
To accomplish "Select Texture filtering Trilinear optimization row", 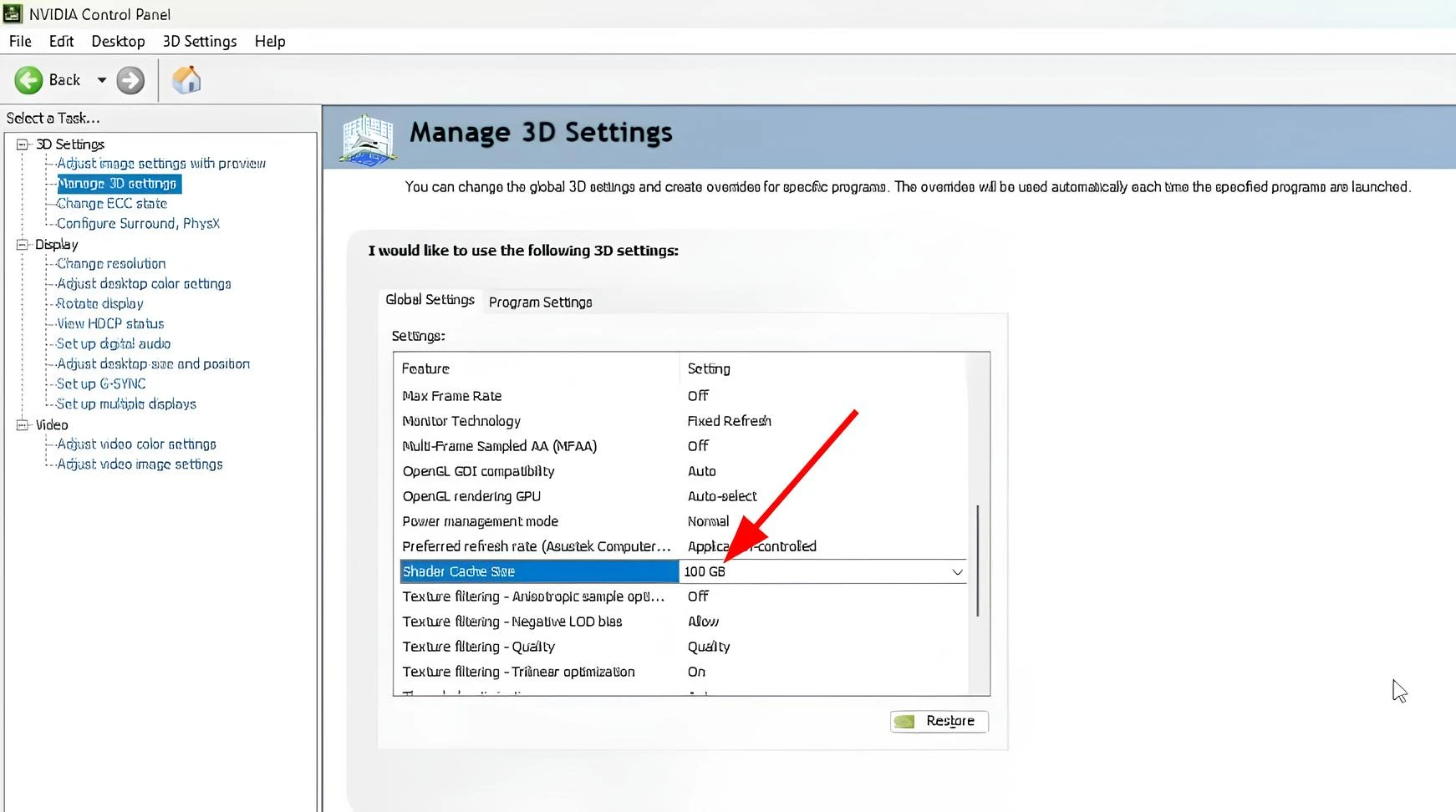I will coord(683,672).
